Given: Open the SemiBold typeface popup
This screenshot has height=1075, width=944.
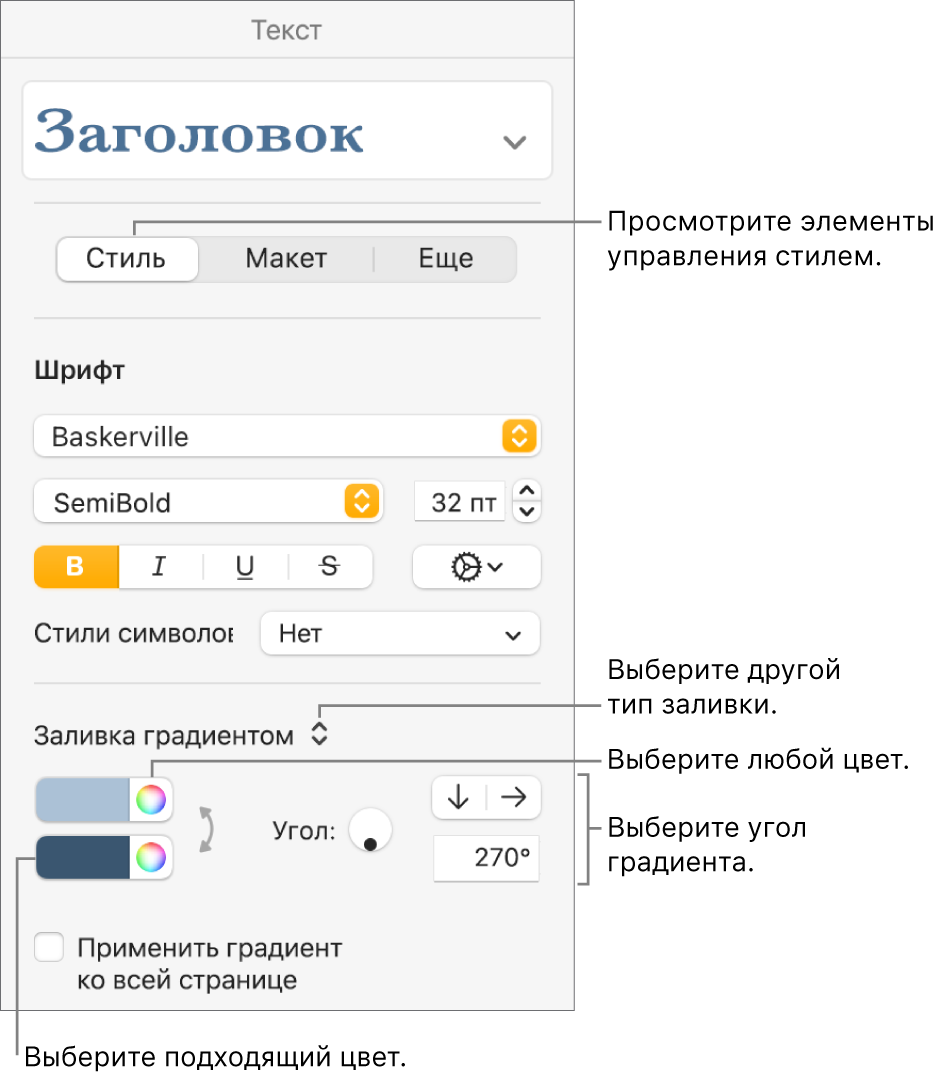Looking at the screenshot, I should point(208,502).
